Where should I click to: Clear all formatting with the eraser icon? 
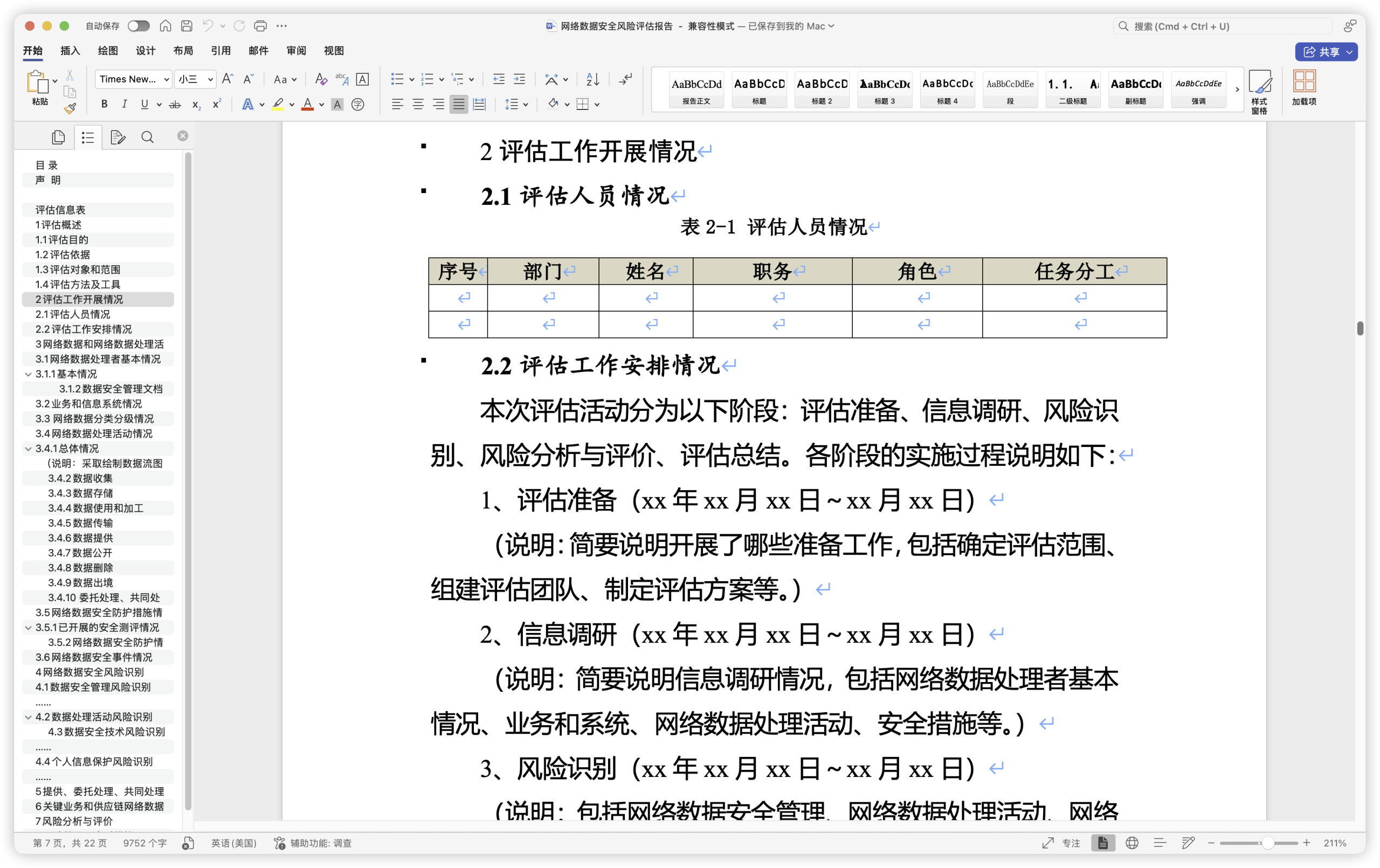tap(321, 79)
